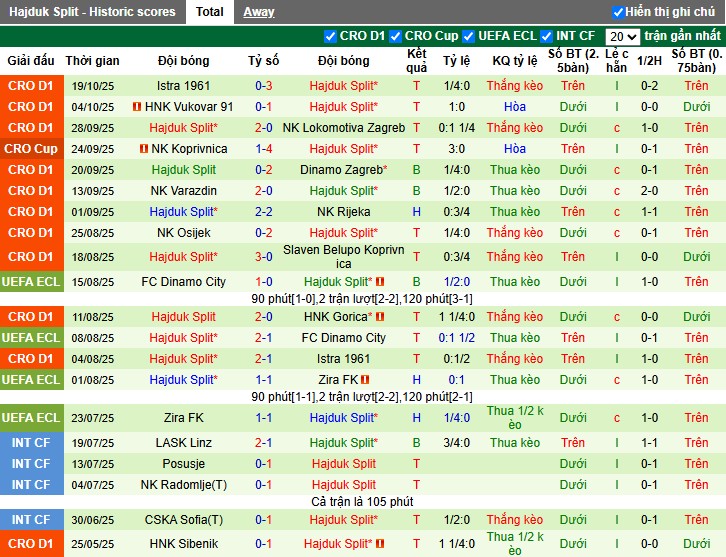Viewport: 726px width, 557px height.
Task: Click red card icon in HNK Sibenik row
Action: (x=380, y=541)
